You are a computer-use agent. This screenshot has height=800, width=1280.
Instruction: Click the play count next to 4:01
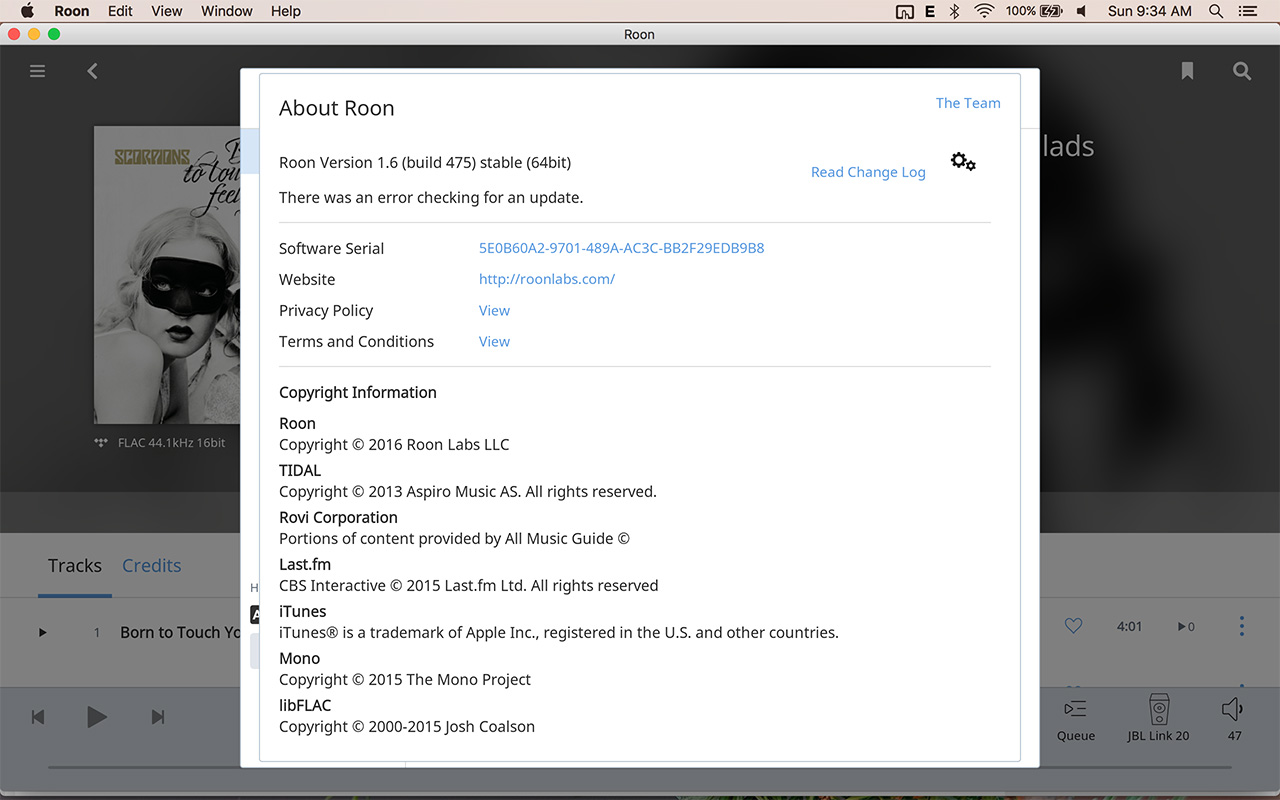(1186, 626)
